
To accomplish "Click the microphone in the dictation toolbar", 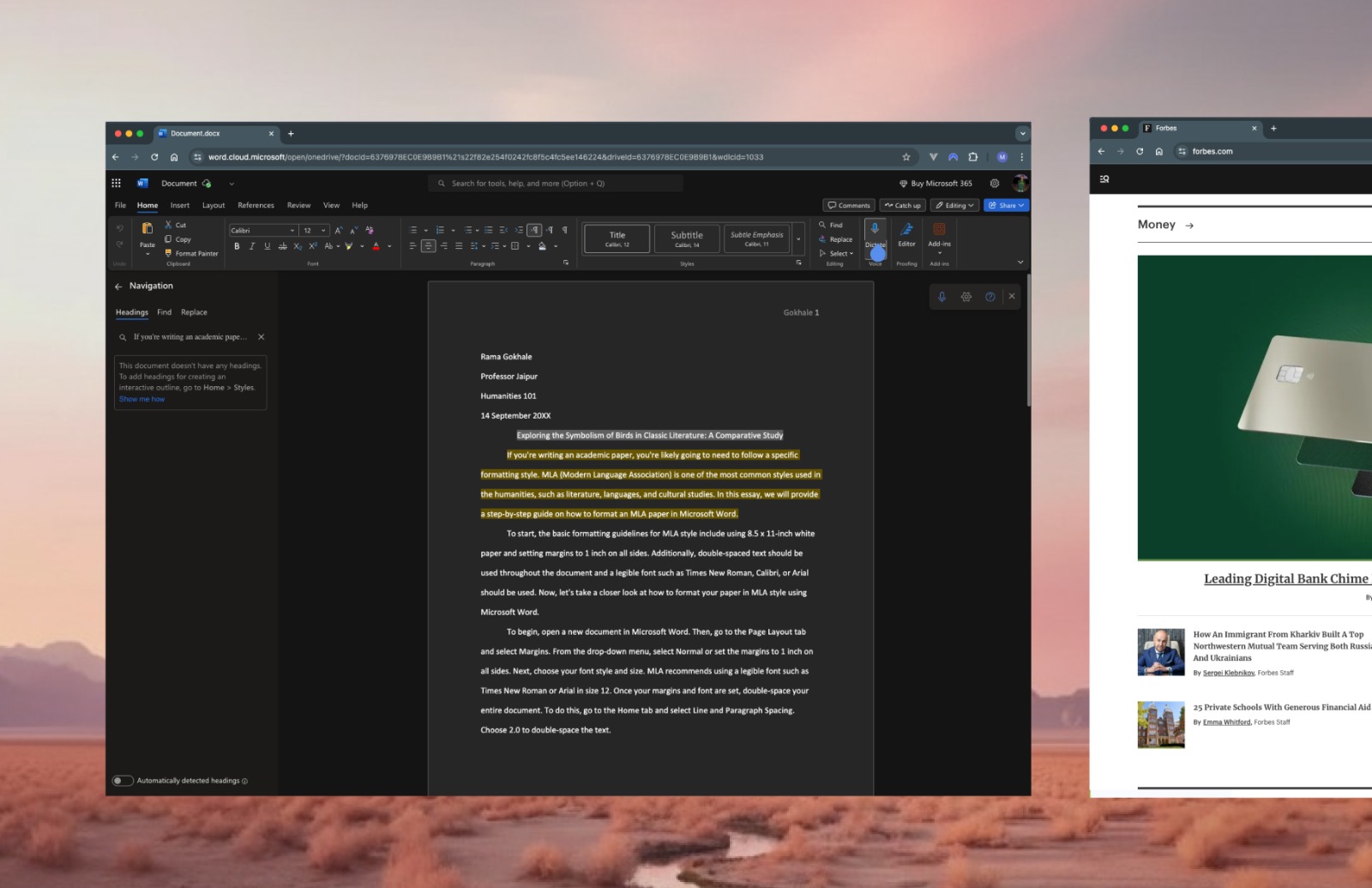I will (x=942, y=297).
